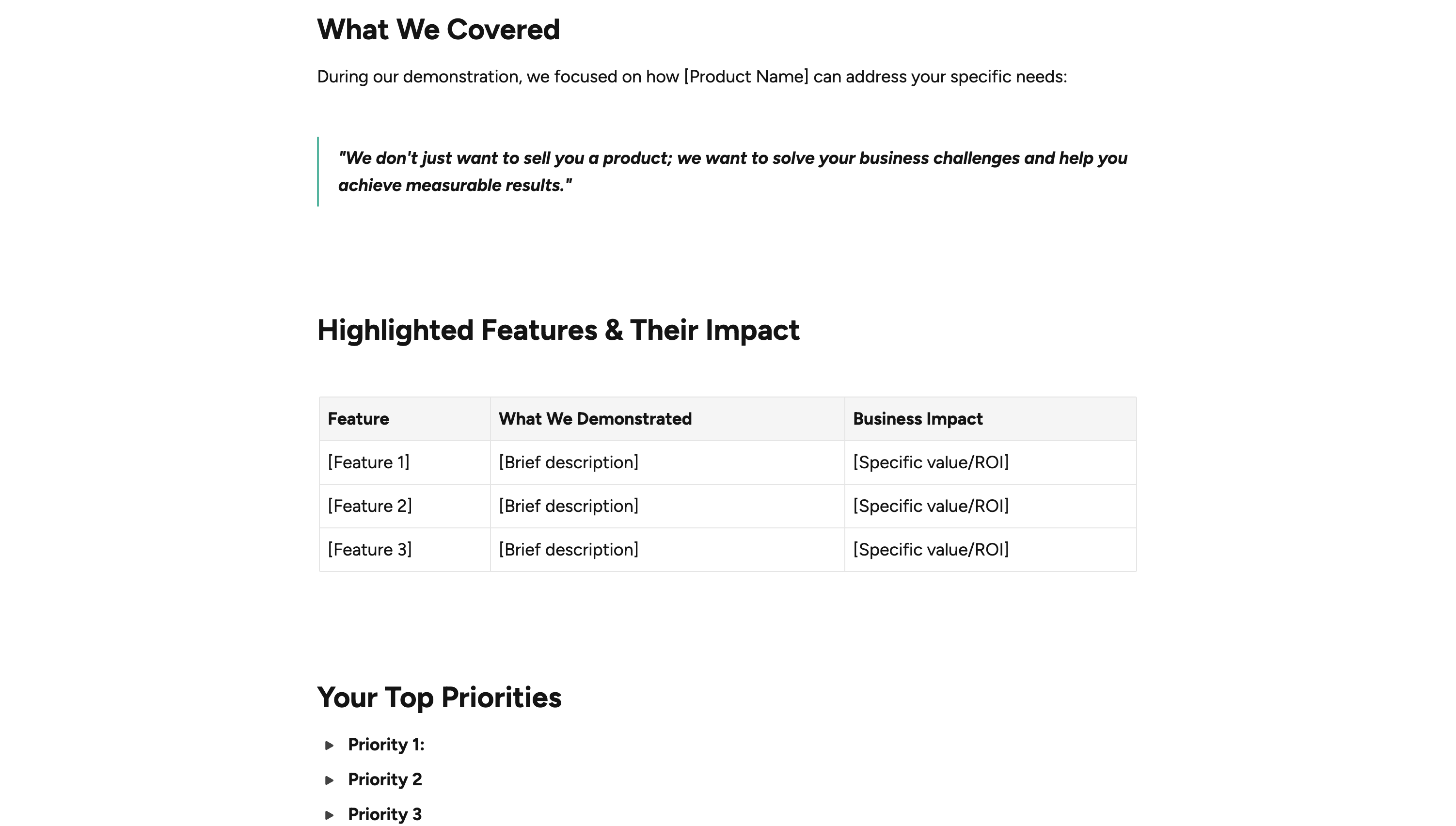This screenshot has width=1456, height=826.
Task: Click the [Feature 1] table cell
Action: [405, 463]
